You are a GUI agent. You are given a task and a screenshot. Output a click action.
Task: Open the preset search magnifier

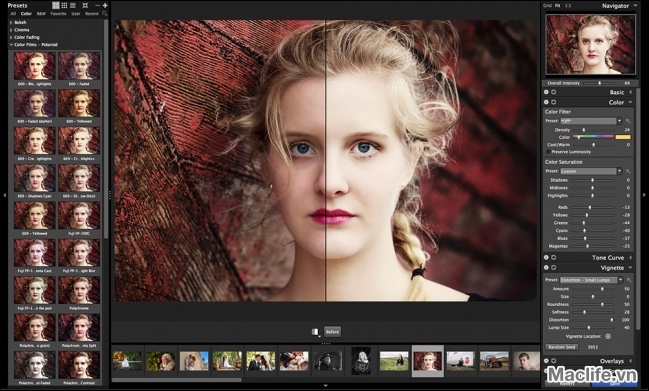[105, 14]
